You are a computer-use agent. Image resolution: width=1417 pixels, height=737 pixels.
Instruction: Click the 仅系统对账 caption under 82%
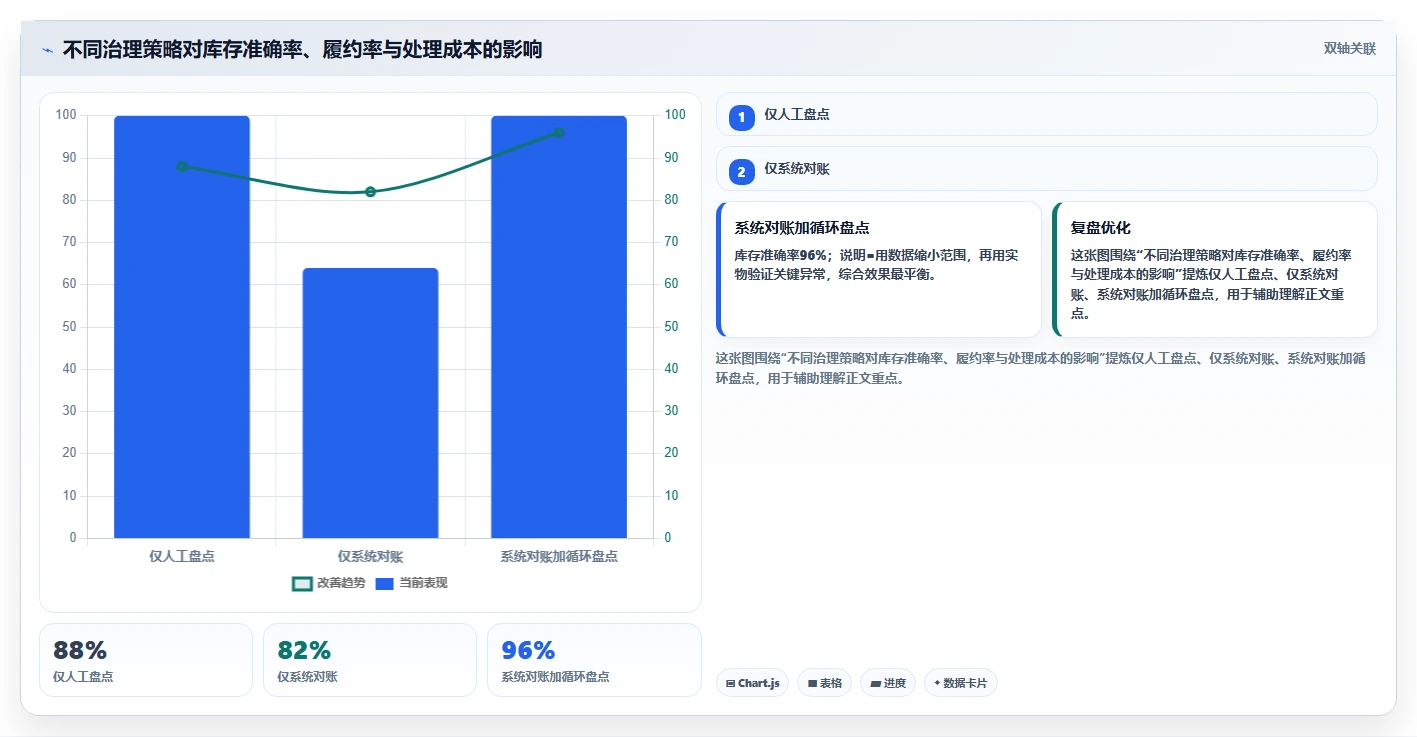(x=307, y=677)
